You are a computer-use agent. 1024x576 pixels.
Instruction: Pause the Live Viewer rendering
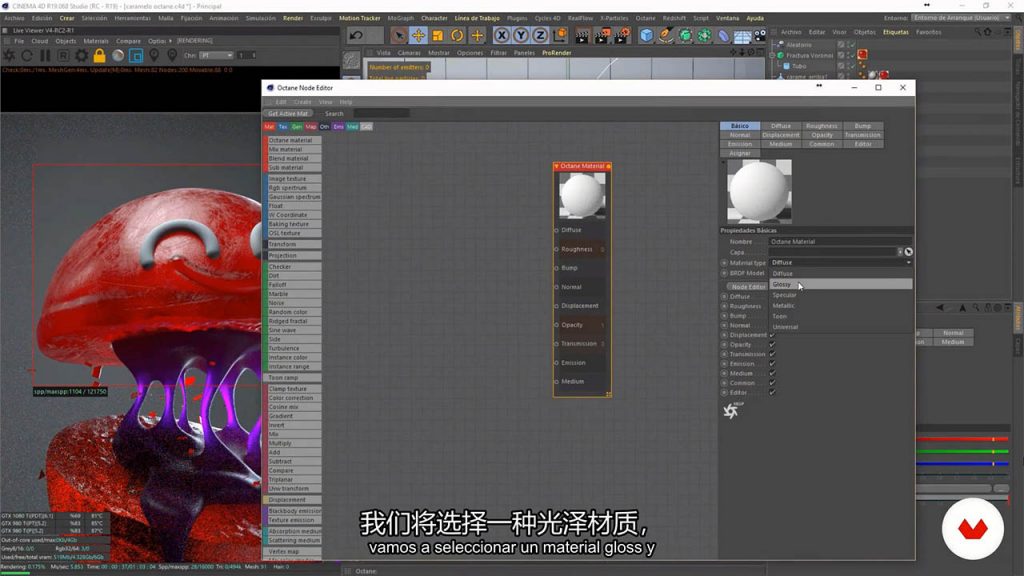45,56
